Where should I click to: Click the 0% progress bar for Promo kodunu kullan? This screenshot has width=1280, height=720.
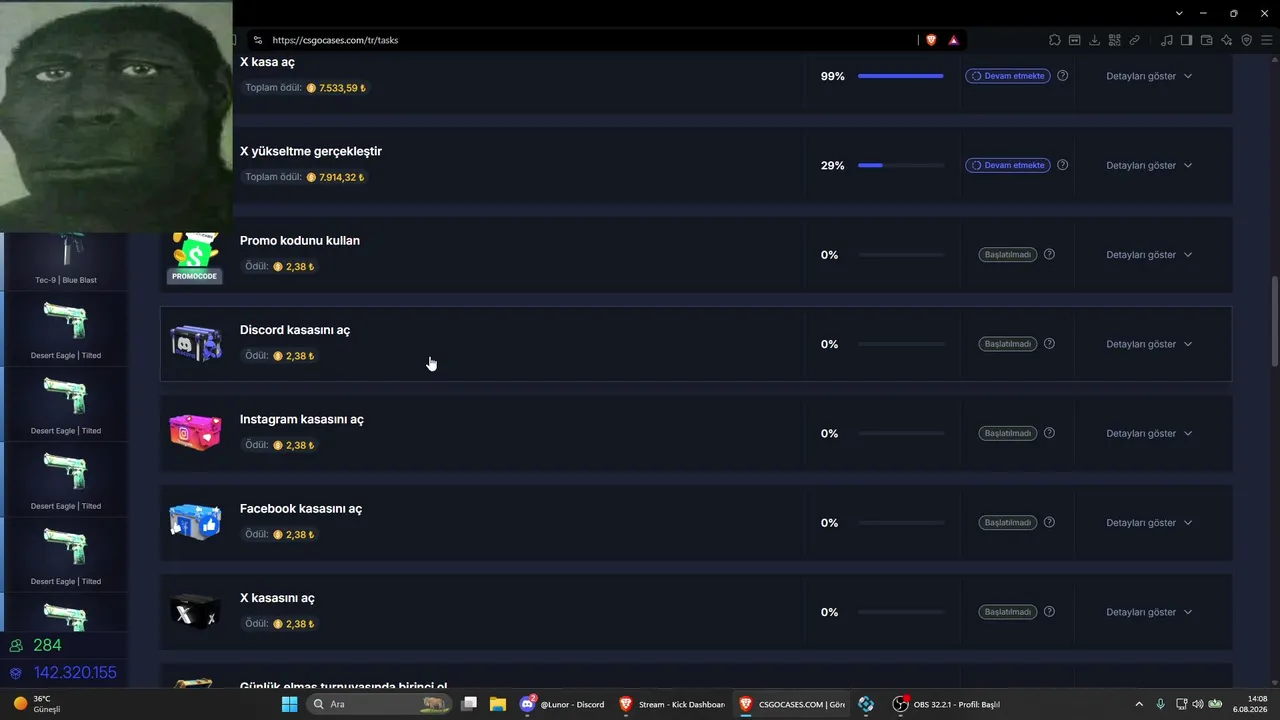[901, 255]
